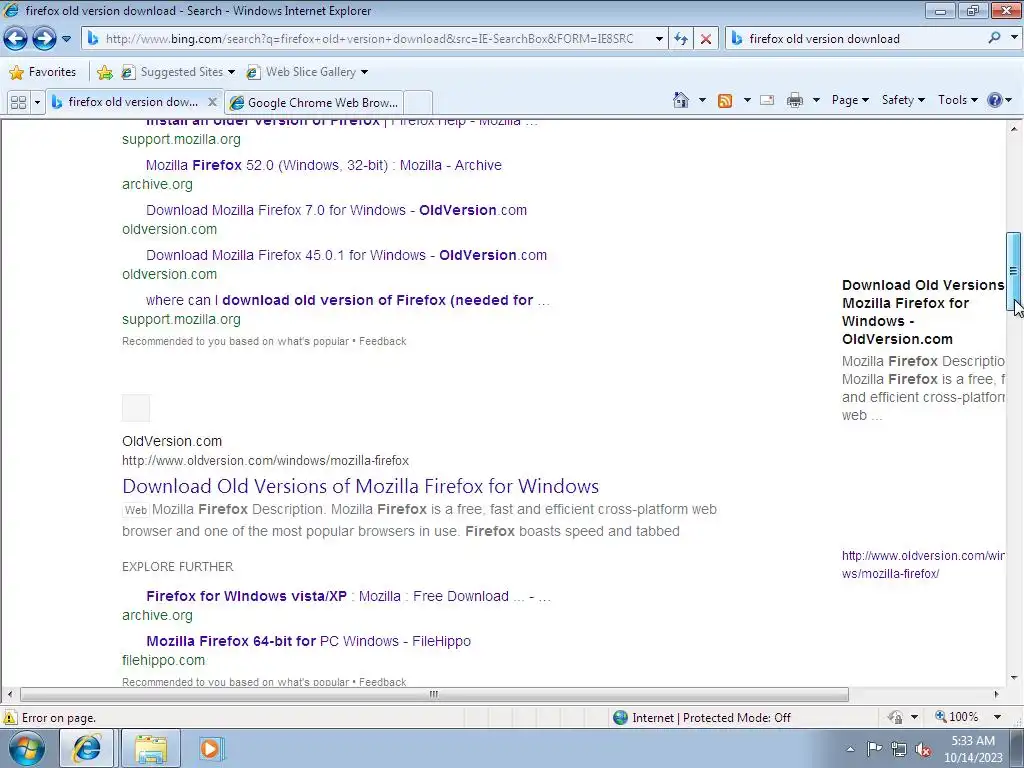The image size is (1024, 768).
Task: Open where can I download old version link
Action: (347, 300)
